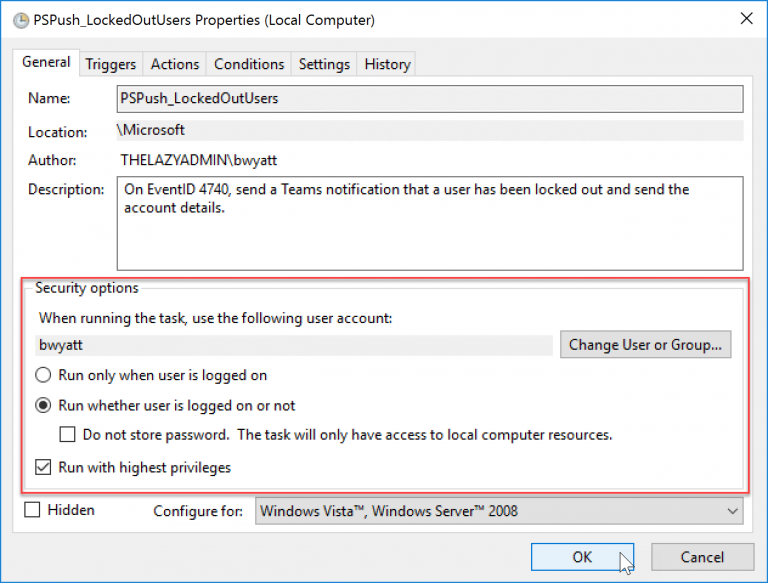Enable the Hidden checkbox
768x583 pixels.
(32, 510)
